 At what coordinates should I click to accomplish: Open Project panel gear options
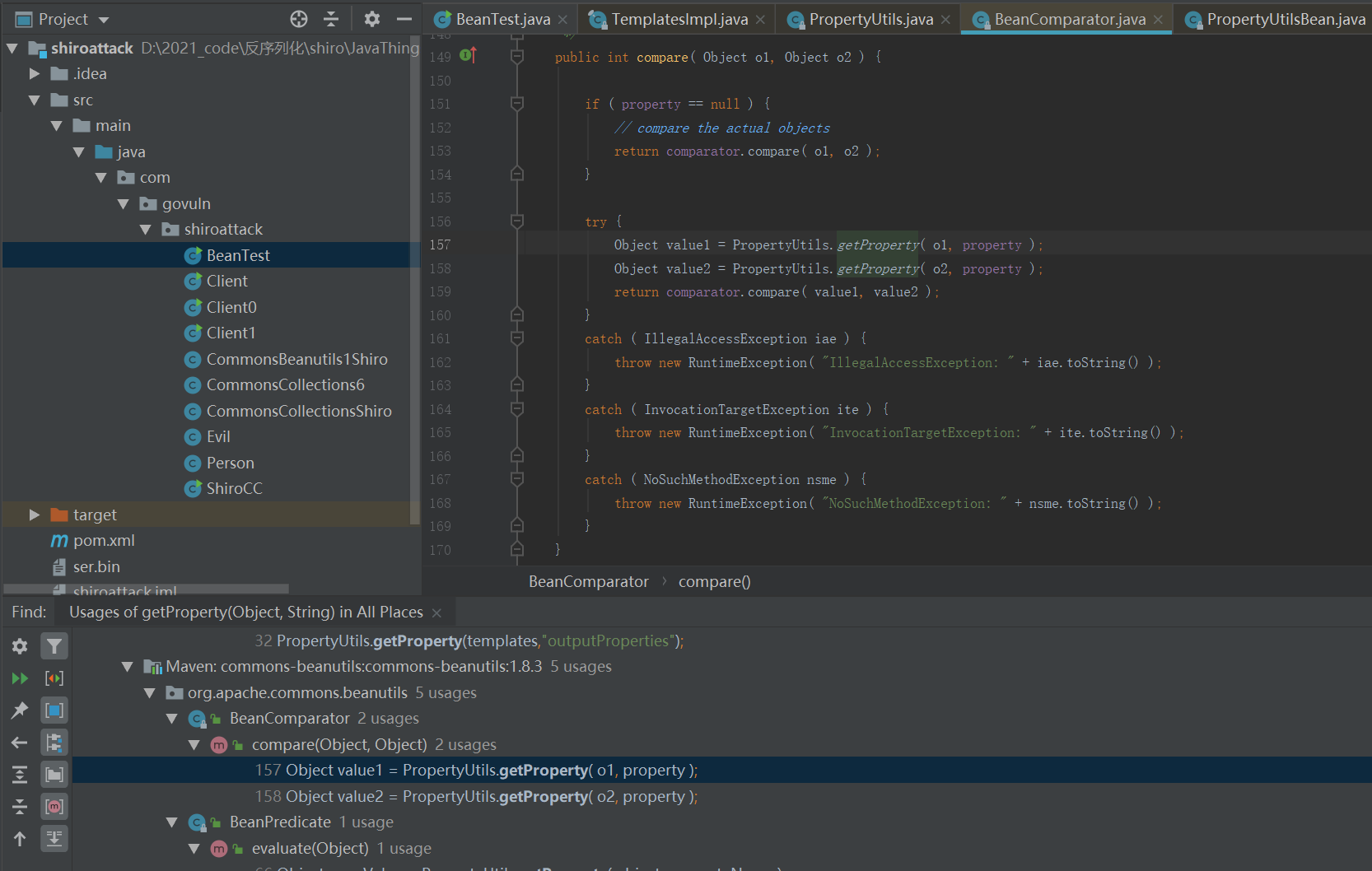tap(372, 19)
